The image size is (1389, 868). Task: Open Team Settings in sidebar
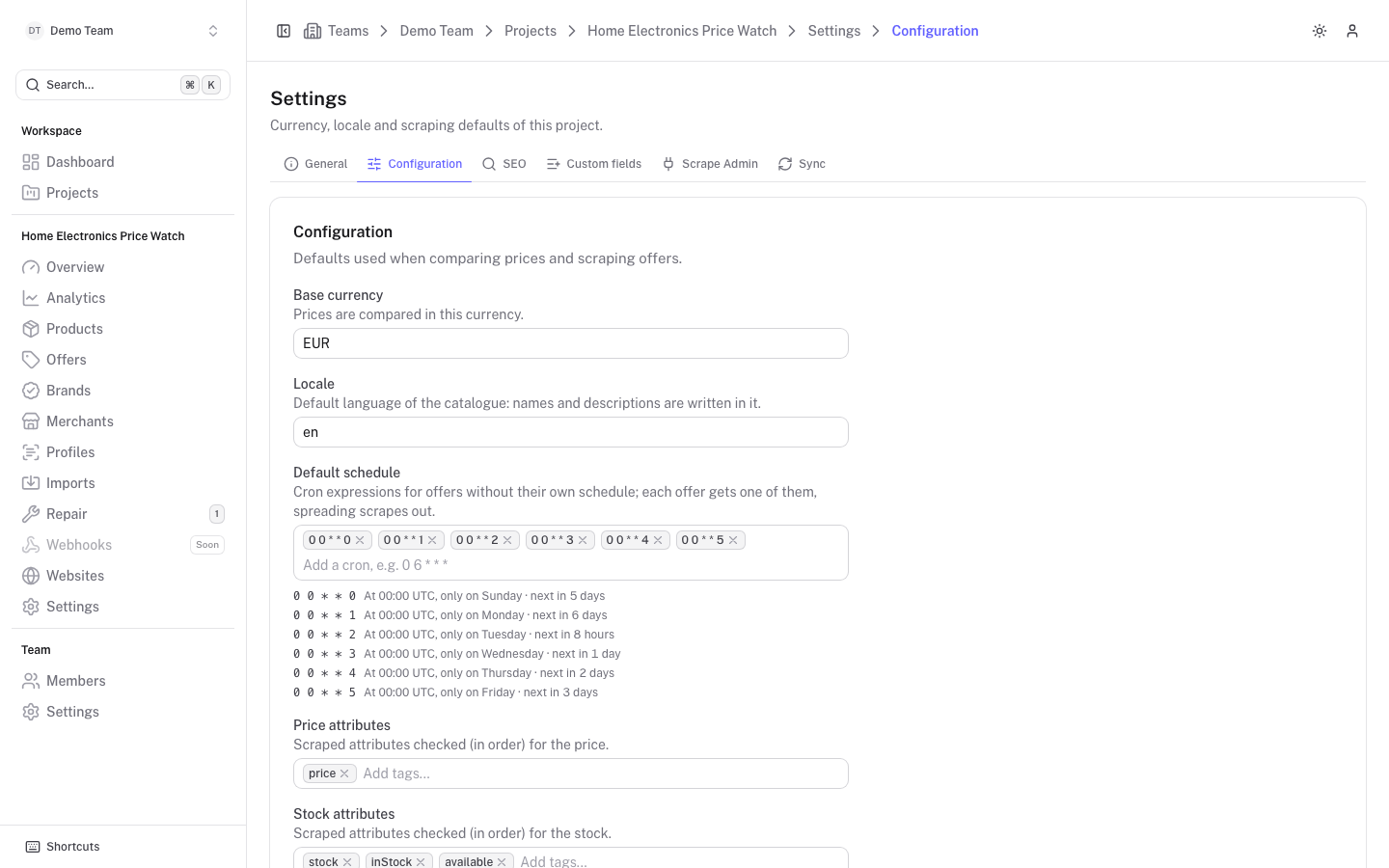tap(123, 712)
